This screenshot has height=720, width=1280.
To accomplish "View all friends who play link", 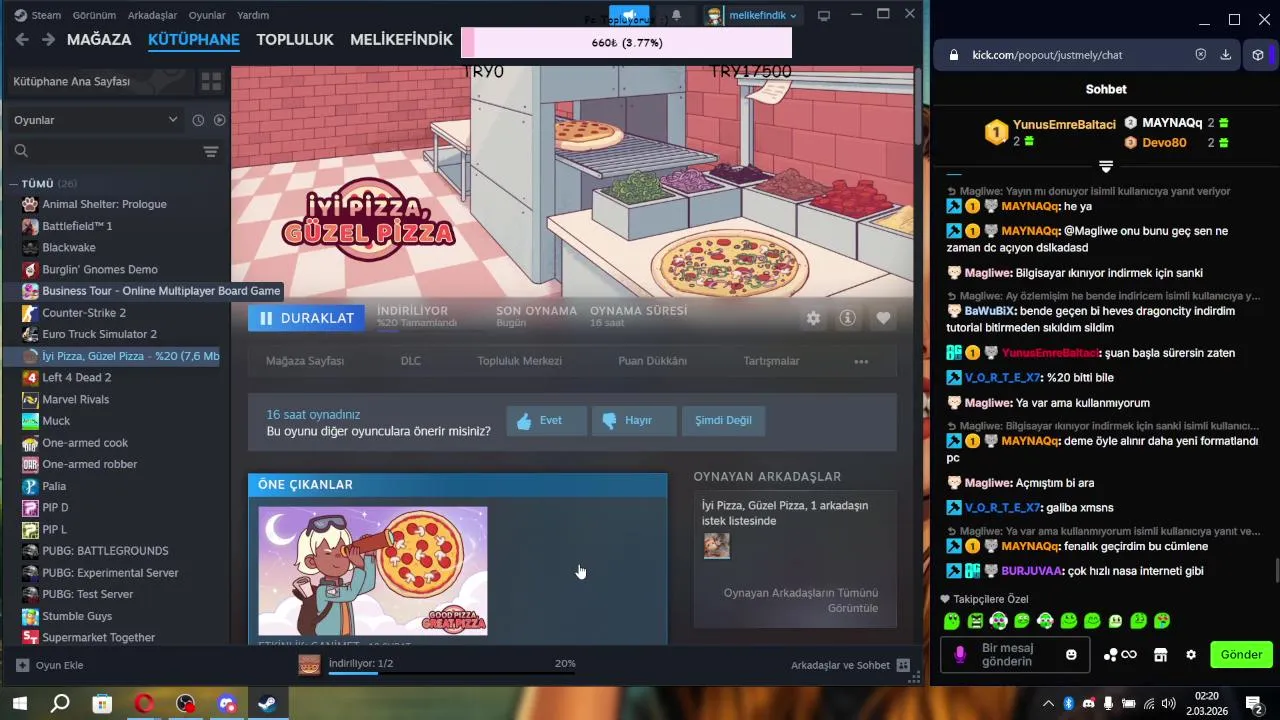I will pyautogui.click(x=801, y=600).
